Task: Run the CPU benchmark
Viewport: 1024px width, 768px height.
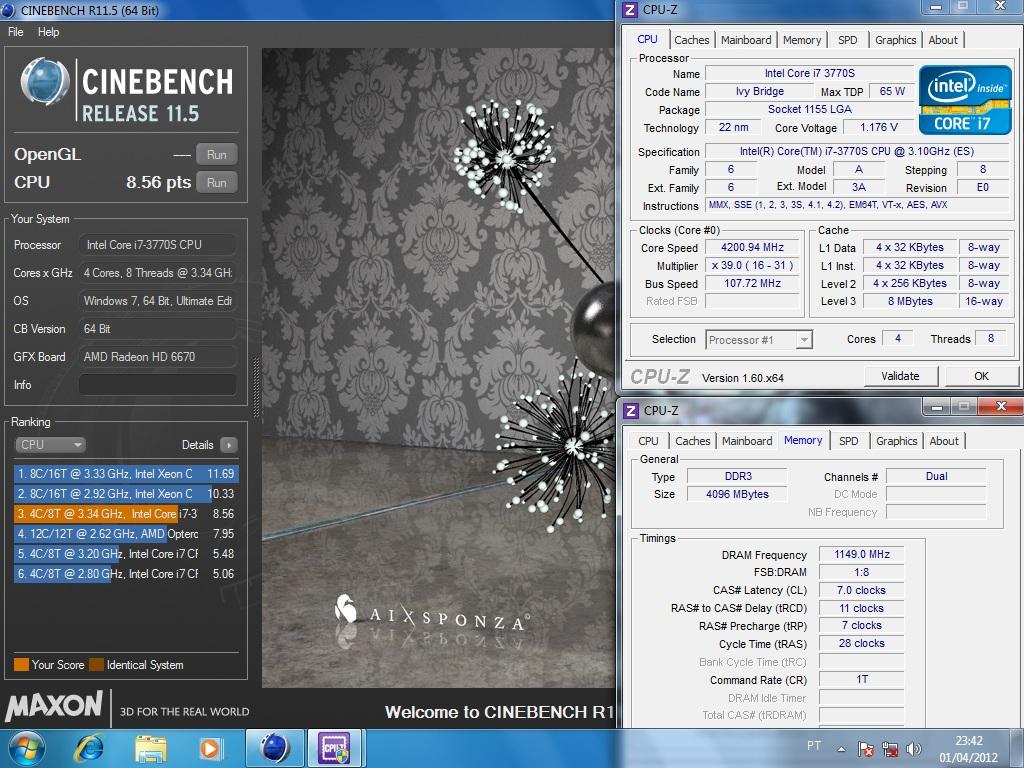Action: tap(217, 183)
